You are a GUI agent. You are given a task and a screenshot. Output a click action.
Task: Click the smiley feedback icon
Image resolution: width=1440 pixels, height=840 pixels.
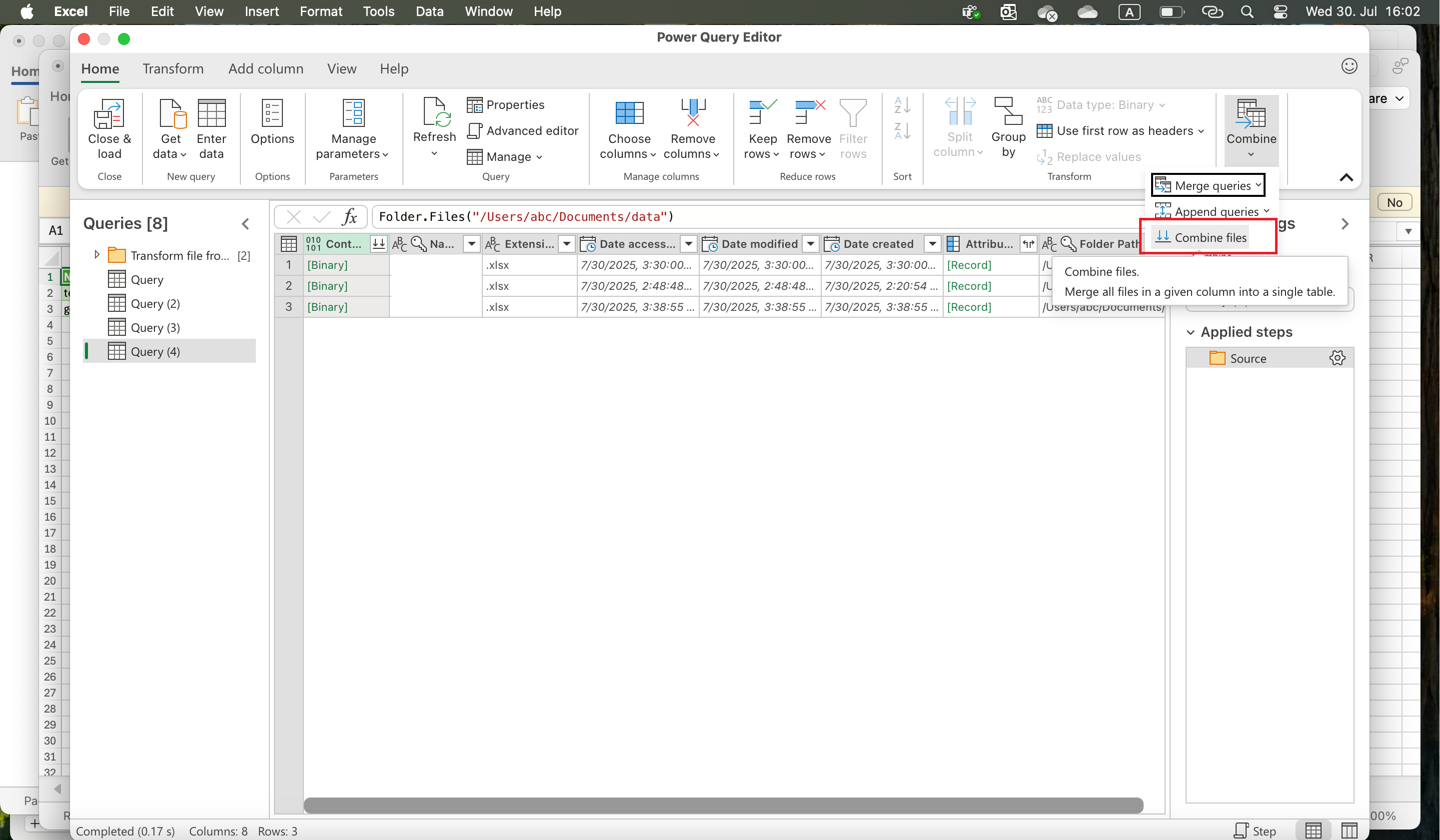click(x=1349, y=66)
